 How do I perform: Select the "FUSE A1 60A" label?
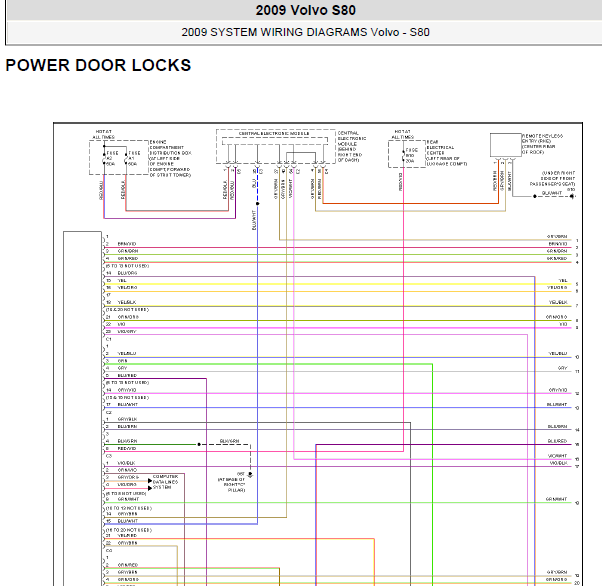[134, 158]
